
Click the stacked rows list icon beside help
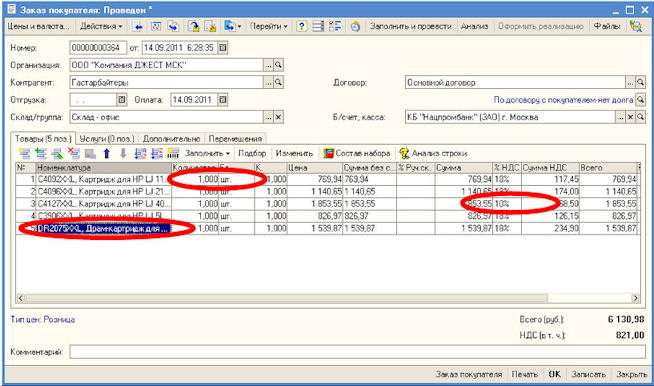tap(318, 26)
